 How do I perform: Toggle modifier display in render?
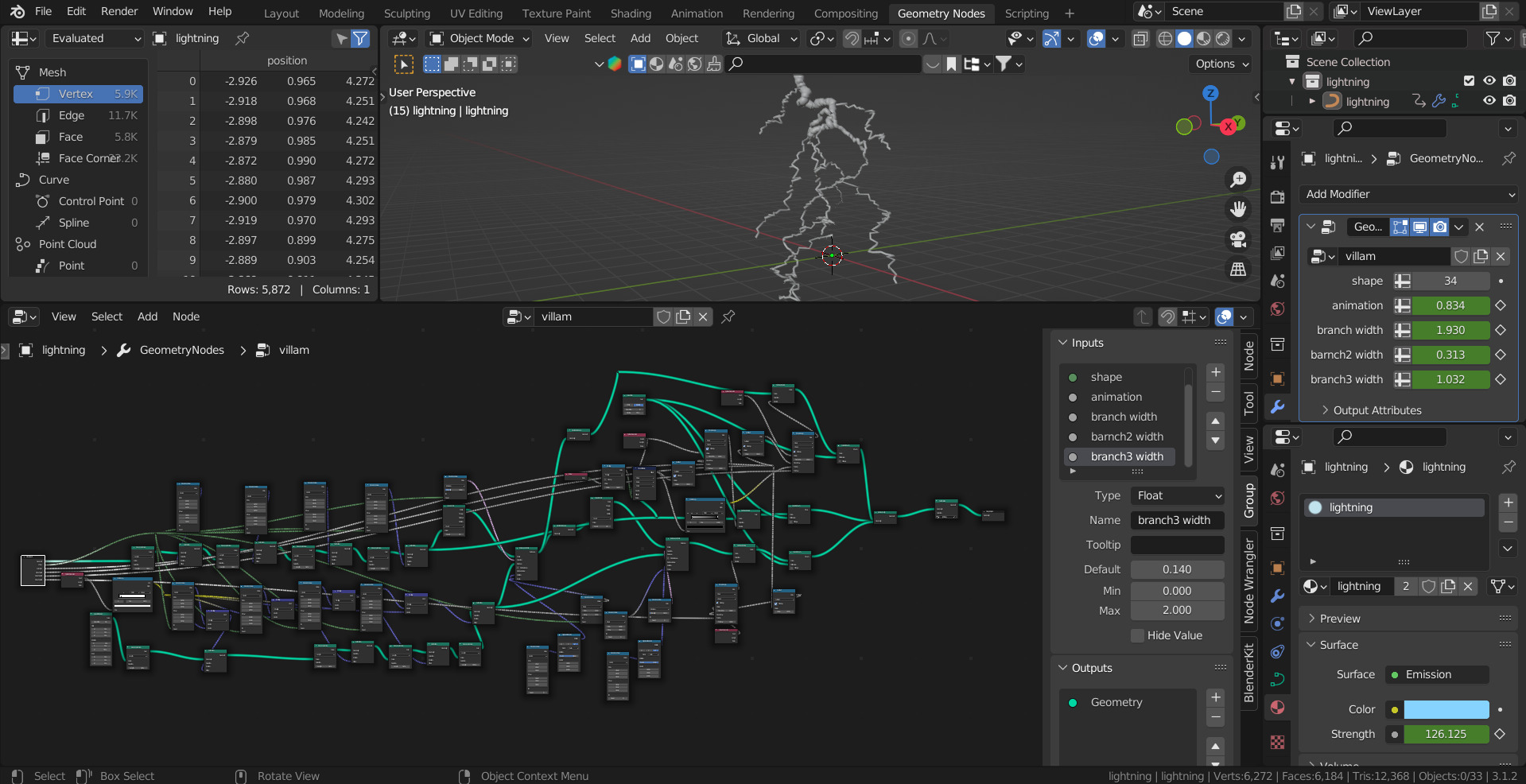point(1439,227)
